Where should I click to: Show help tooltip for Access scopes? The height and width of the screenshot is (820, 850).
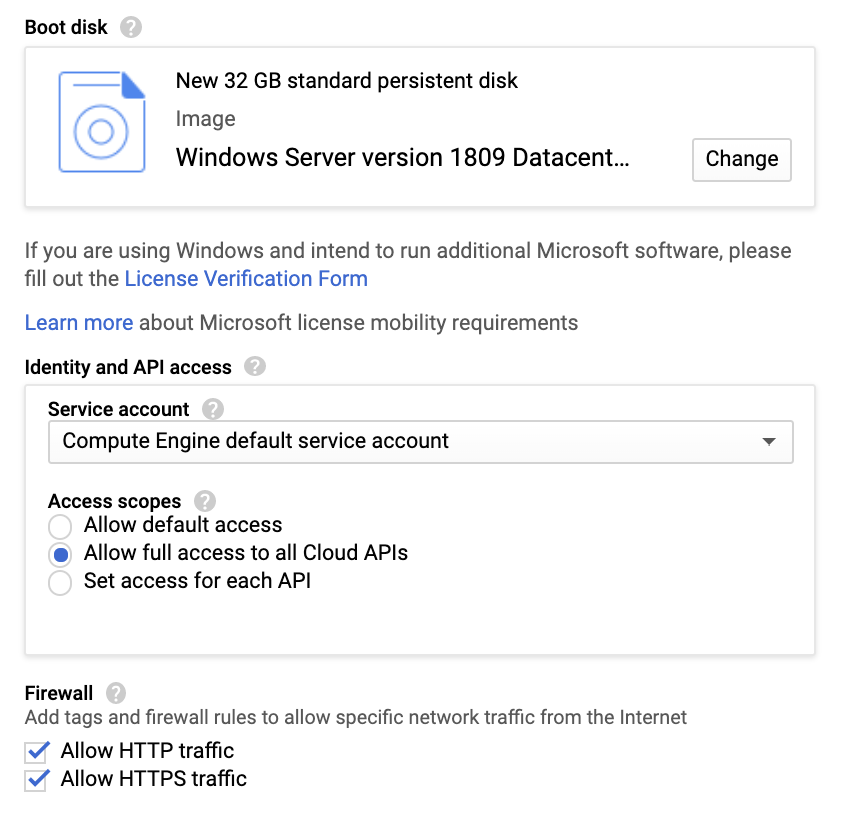click(x=205, y=501)
